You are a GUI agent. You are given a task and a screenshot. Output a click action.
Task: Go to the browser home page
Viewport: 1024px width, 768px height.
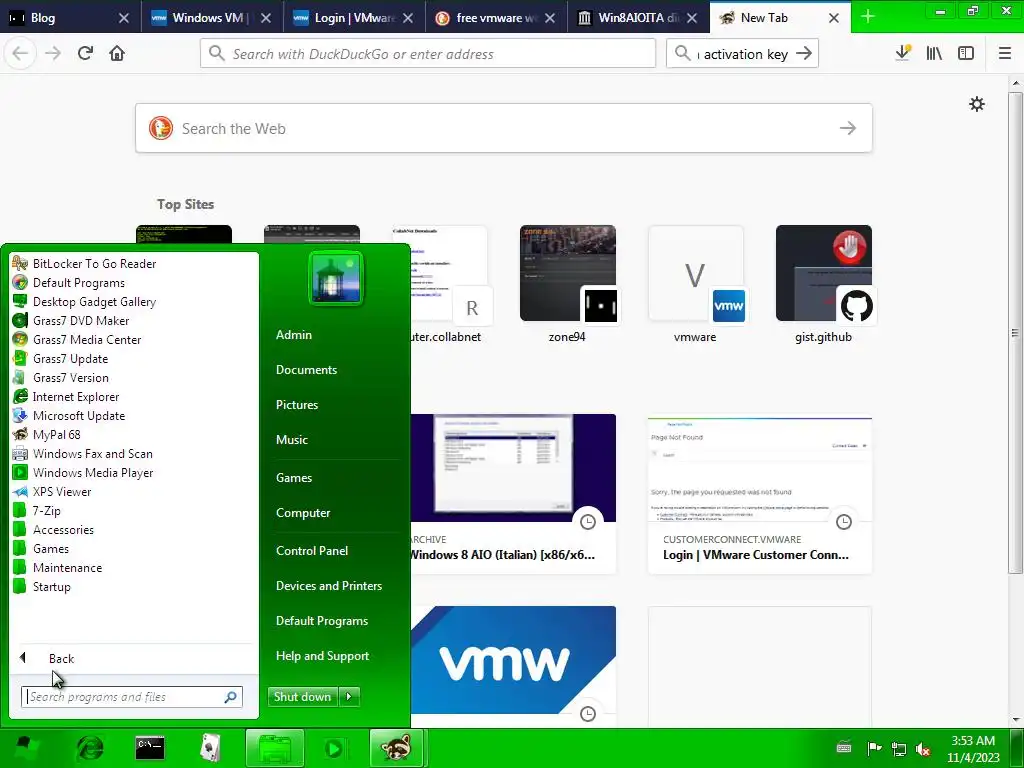(x=117, y=53)
